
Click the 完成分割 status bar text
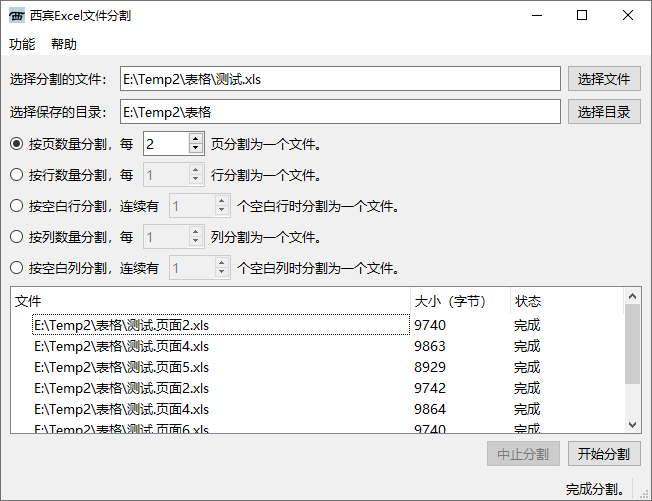594,489
